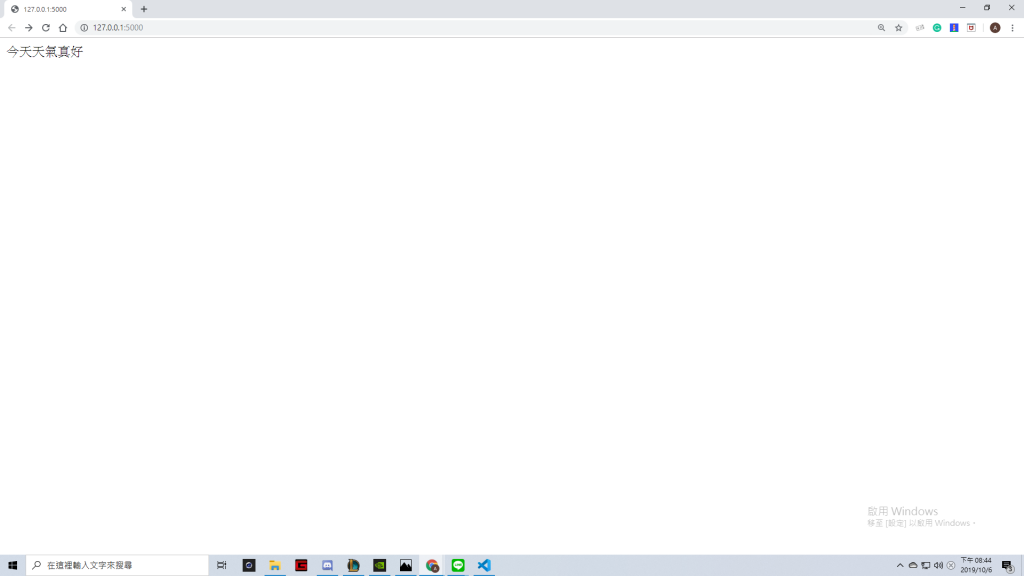Open the red G app in taskbar
Image resolution: width=1024 pixels, height=576 pixels.
[x=301, y=565]
